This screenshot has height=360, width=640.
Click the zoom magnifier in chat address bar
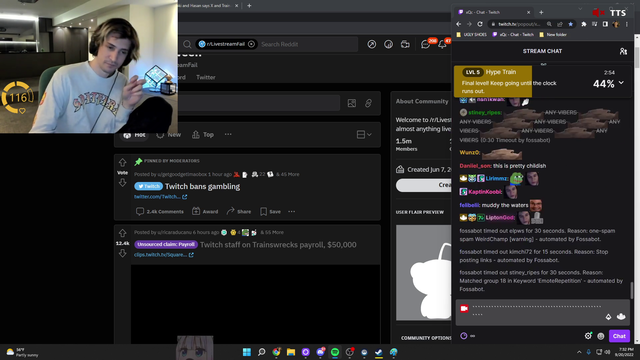549,24
